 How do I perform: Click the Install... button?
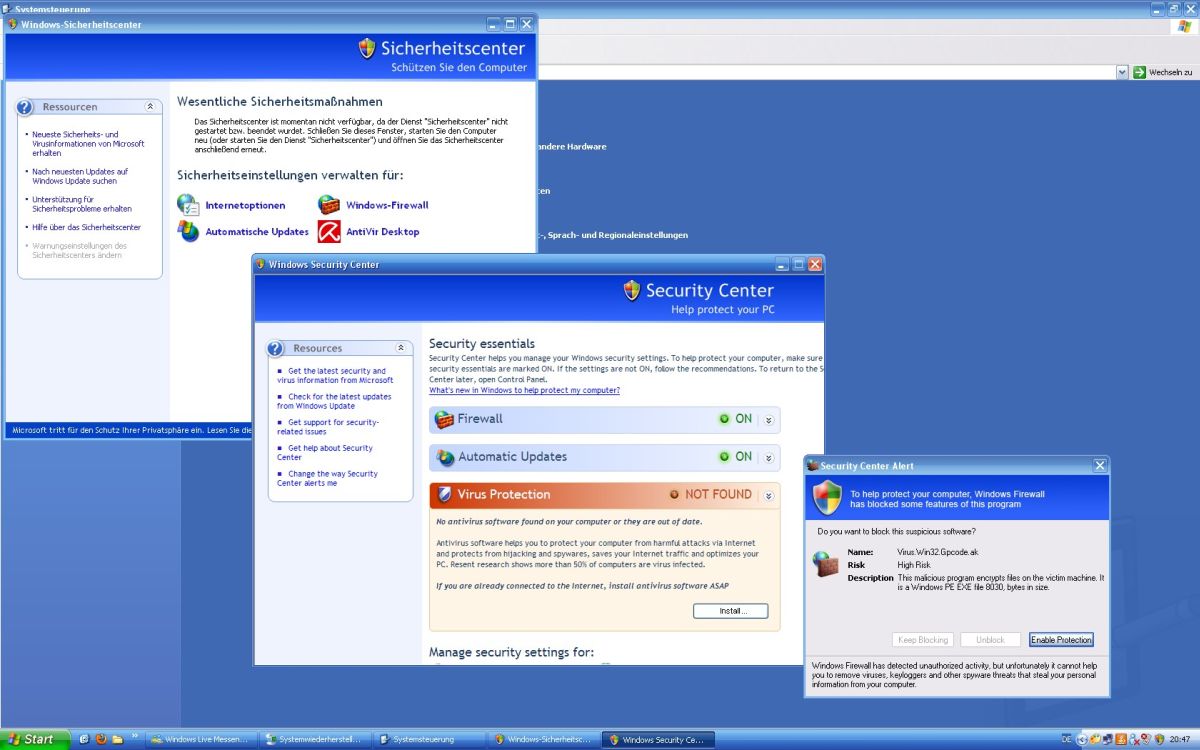click(x=730, y=611)
